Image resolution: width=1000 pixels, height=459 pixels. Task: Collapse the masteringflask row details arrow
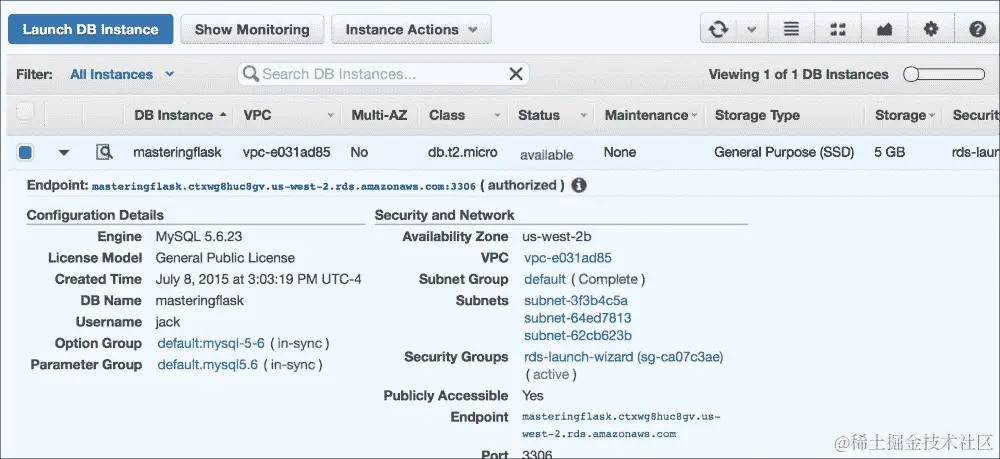(x=64, y=153)
